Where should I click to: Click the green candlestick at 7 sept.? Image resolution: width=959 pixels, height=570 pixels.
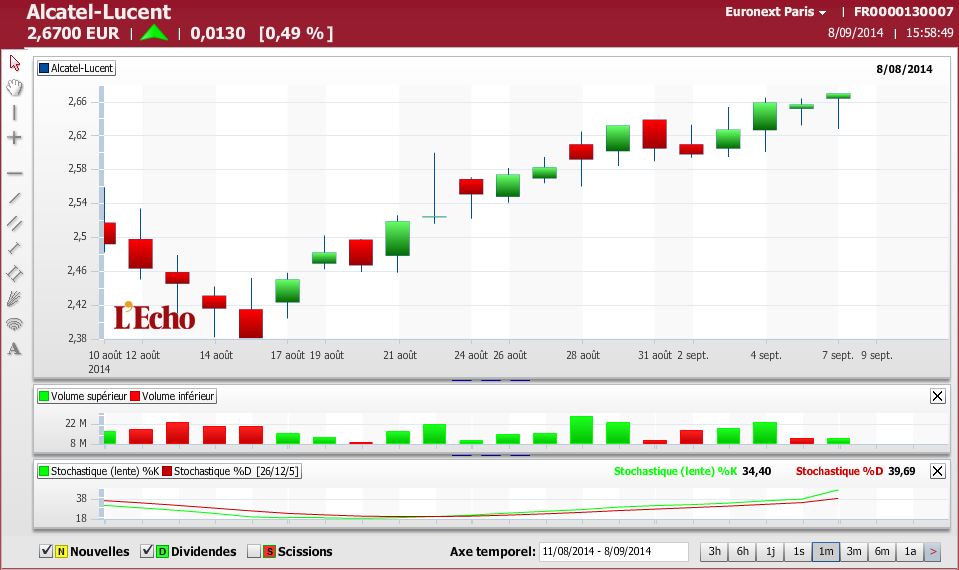(x=838, y=96)
